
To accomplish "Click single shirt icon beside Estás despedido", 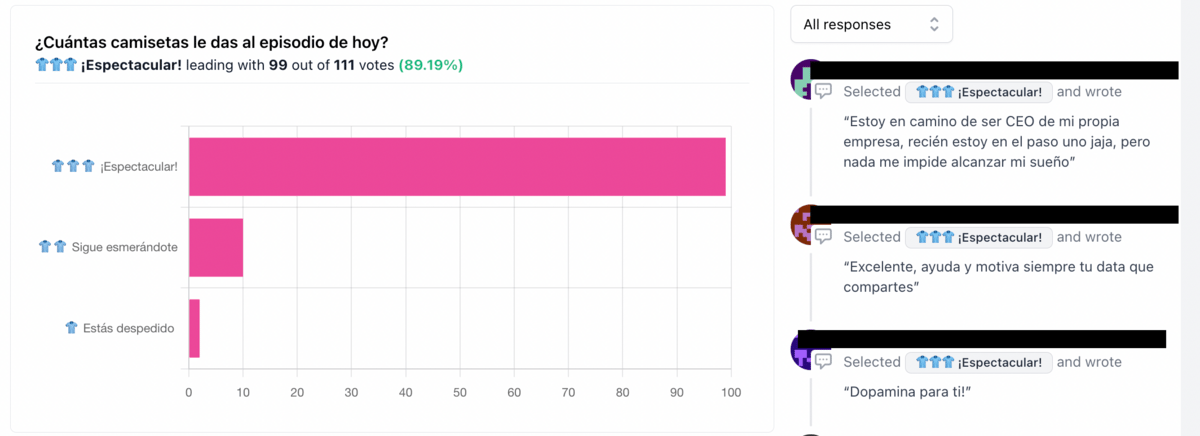I will click(71, 327).
